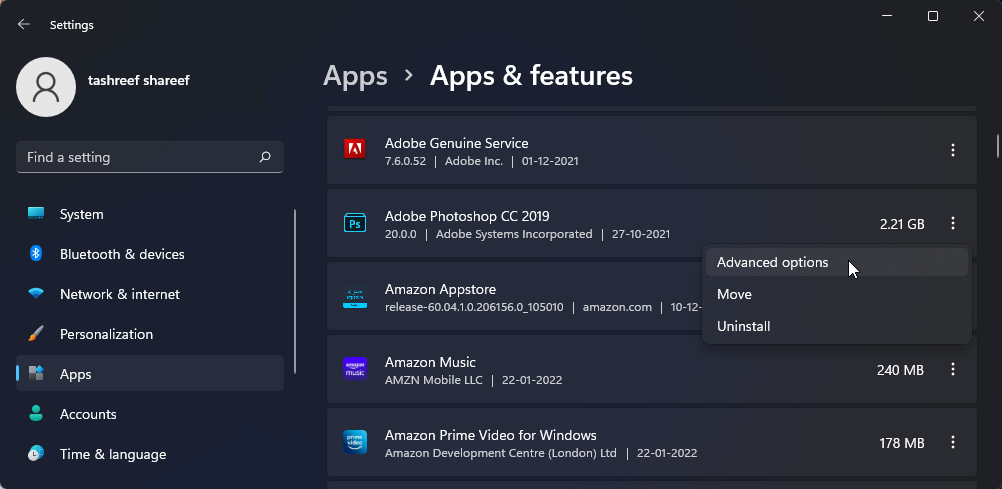Open Personalization settings

pyautogui.click(x=150, y=334)
